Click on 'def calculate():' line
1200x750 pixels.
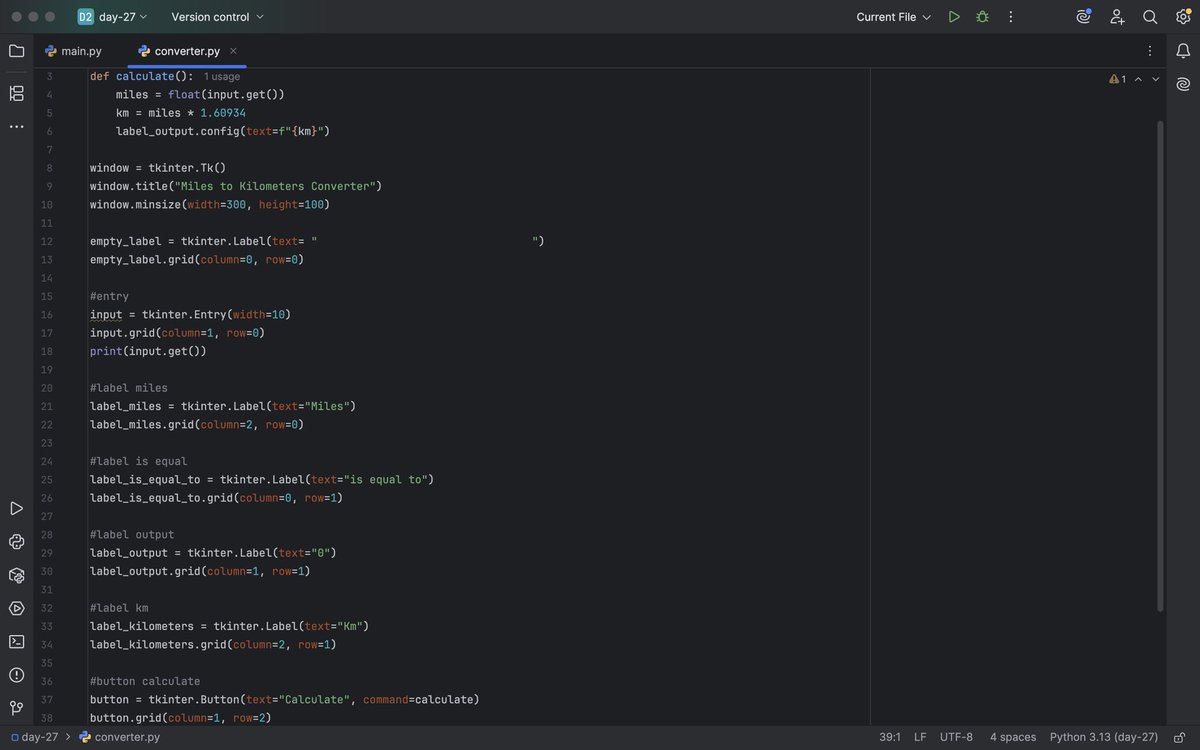coord(141,76)
